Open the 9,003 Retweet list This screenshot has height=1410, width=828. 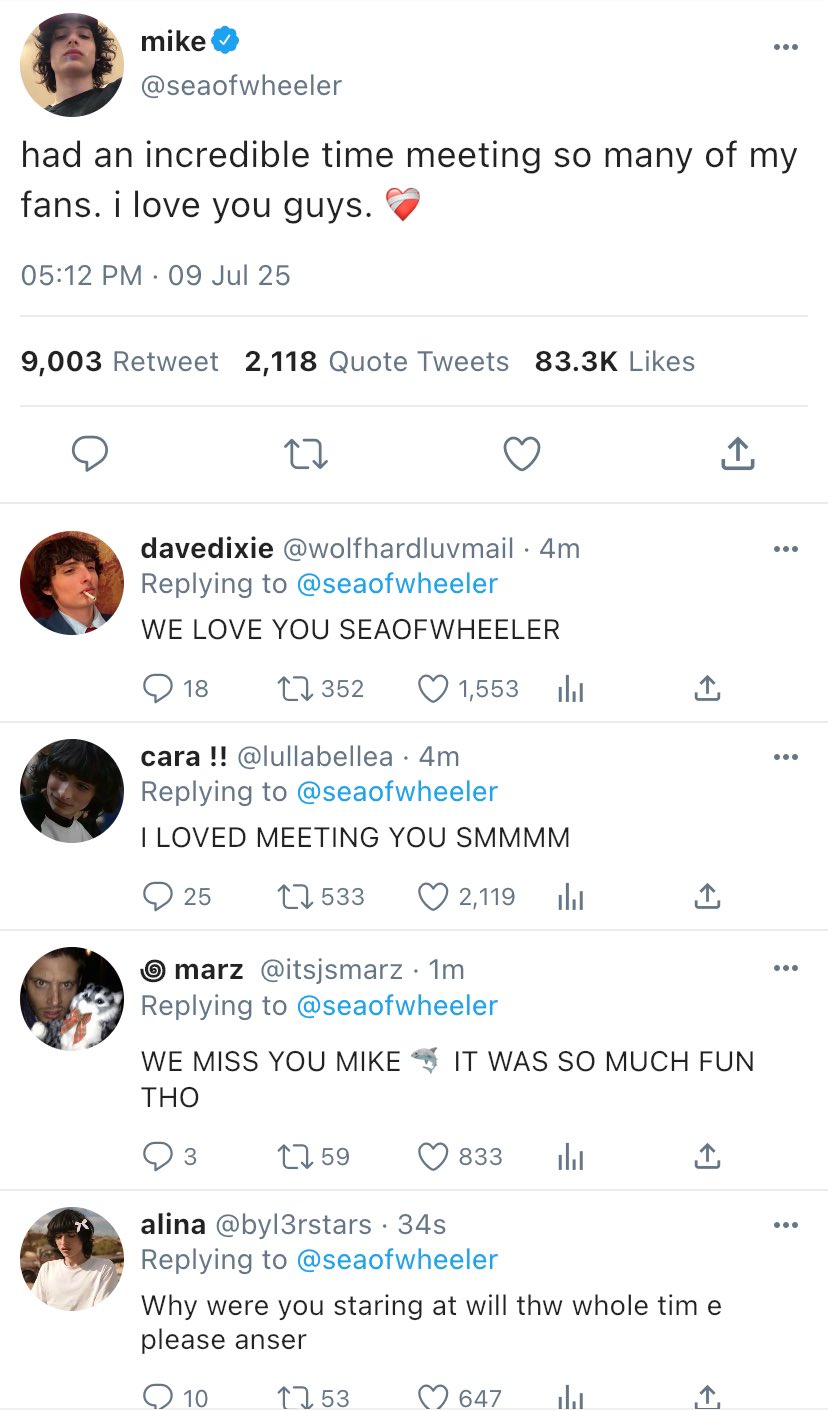point(119,361)
